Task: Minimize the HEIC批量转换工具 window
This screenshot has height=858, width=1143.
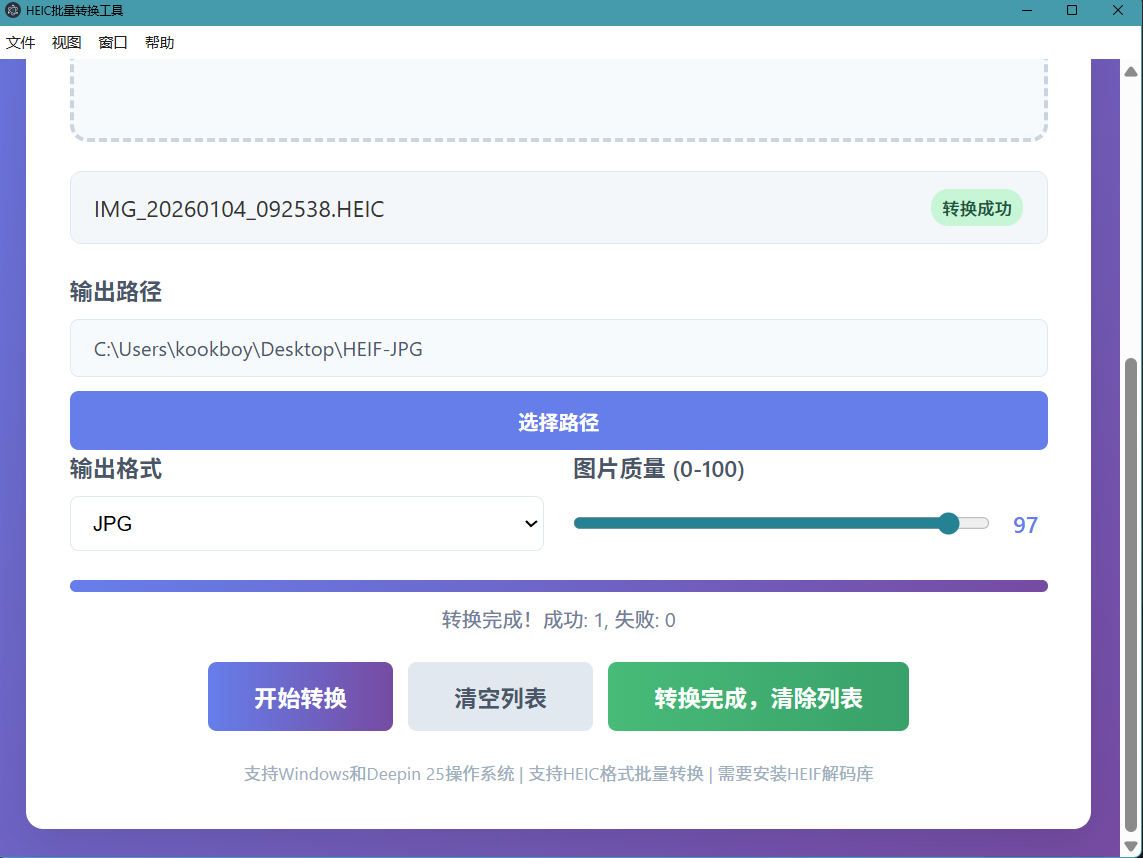Action: [1026, 10]
